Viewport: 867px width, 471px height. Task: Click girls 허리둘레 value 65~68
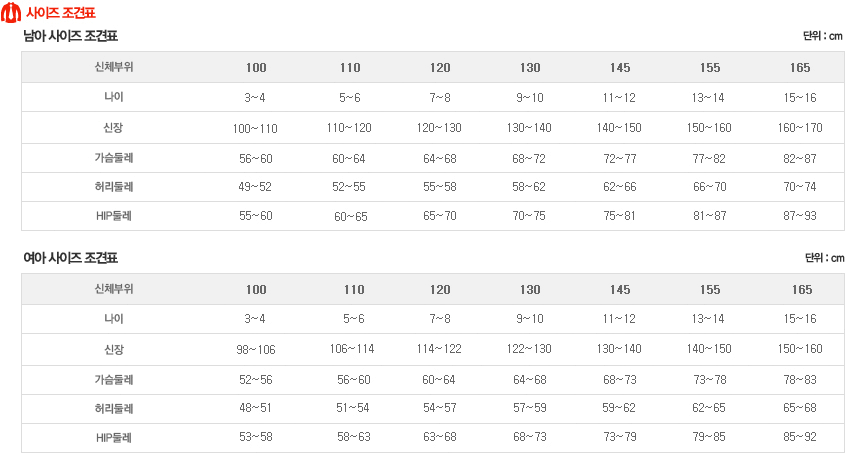pos(800,408)
